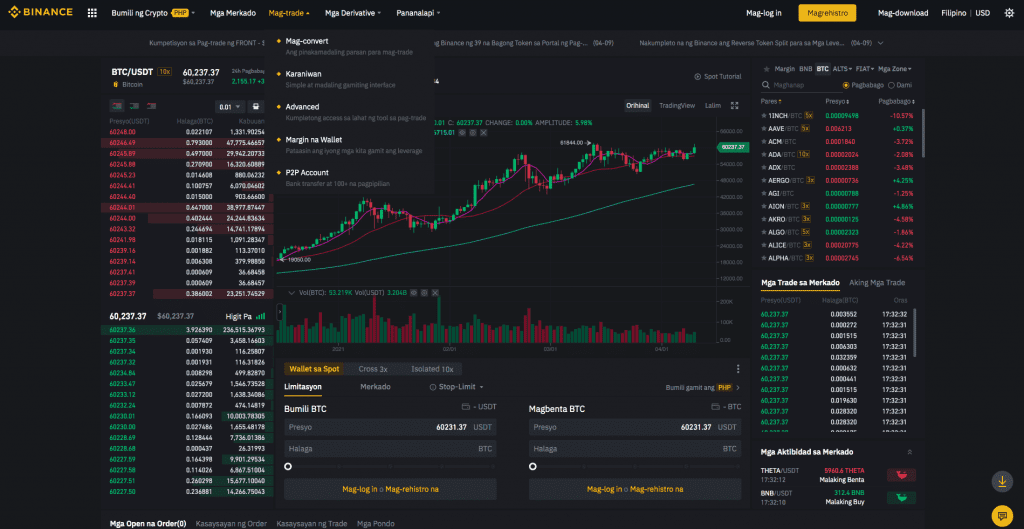Favorite the AAVE/BTC pair star
Screen dimensions: 1024x529
point(763,128)
